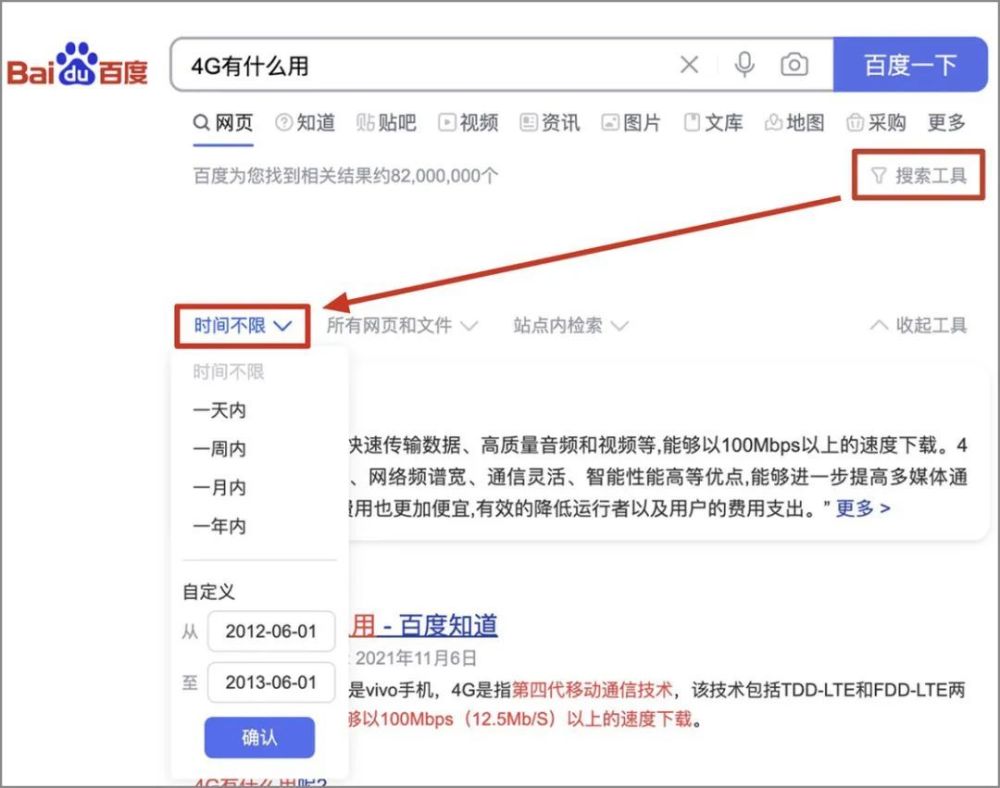
Task: Open the 视频 tab
Action: (468, 122)
